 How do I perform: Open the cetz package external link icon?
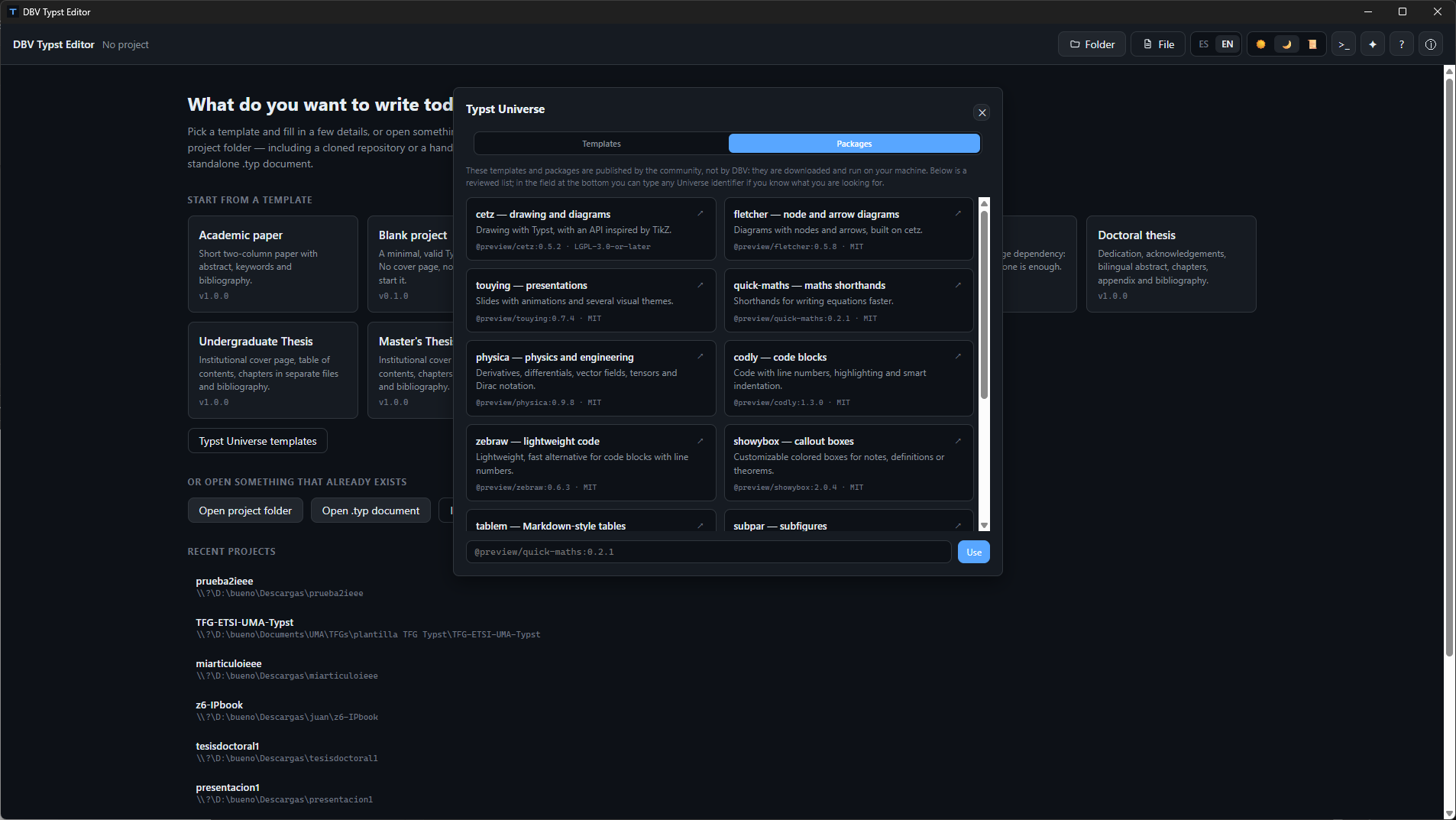(x=700, y=214)
